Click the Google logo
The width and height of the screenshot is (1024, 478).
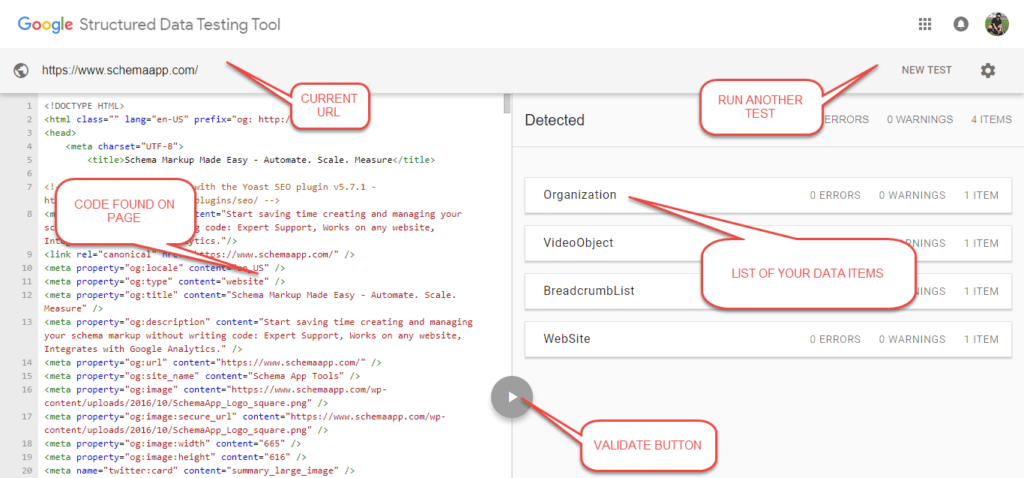[x=44, y=25]
